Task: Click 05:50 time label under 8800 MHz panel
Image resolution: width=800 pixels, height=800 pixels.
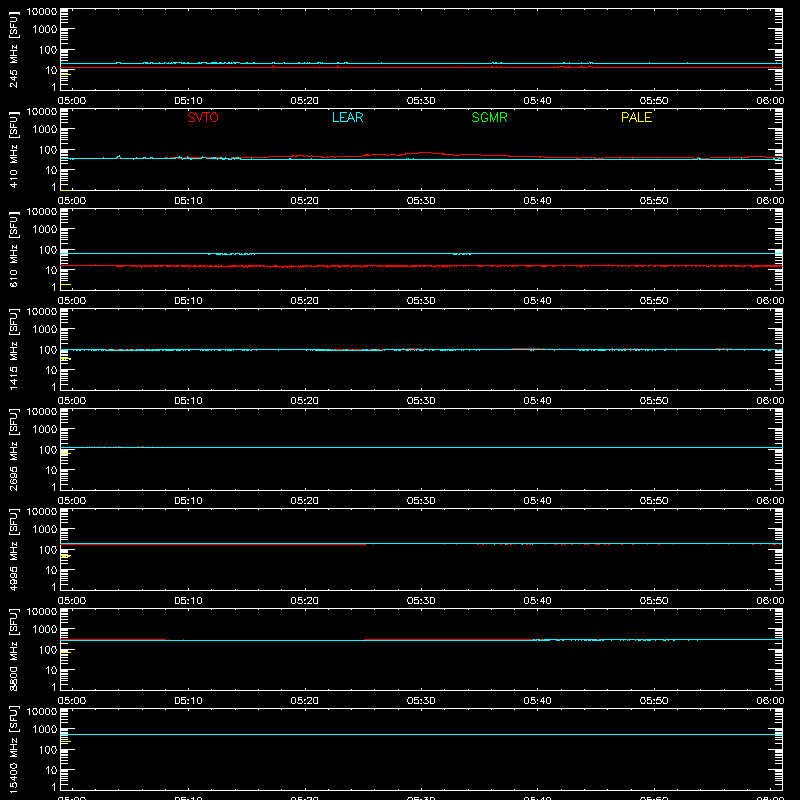Action: [654, 701]
